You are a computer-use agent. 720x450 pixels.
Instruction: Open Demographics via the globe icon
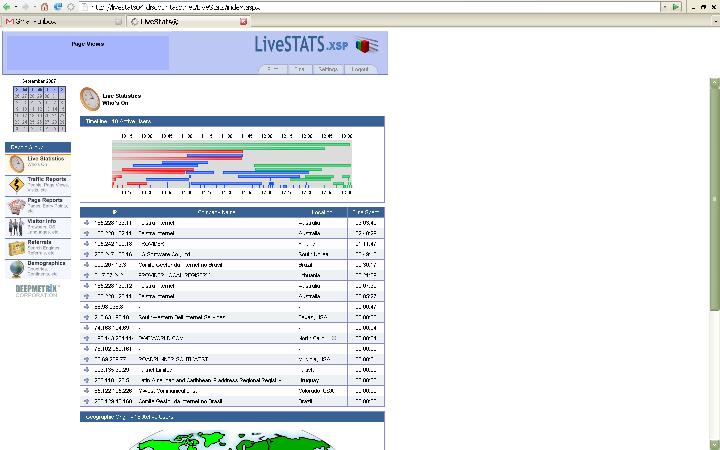point(17,269)
